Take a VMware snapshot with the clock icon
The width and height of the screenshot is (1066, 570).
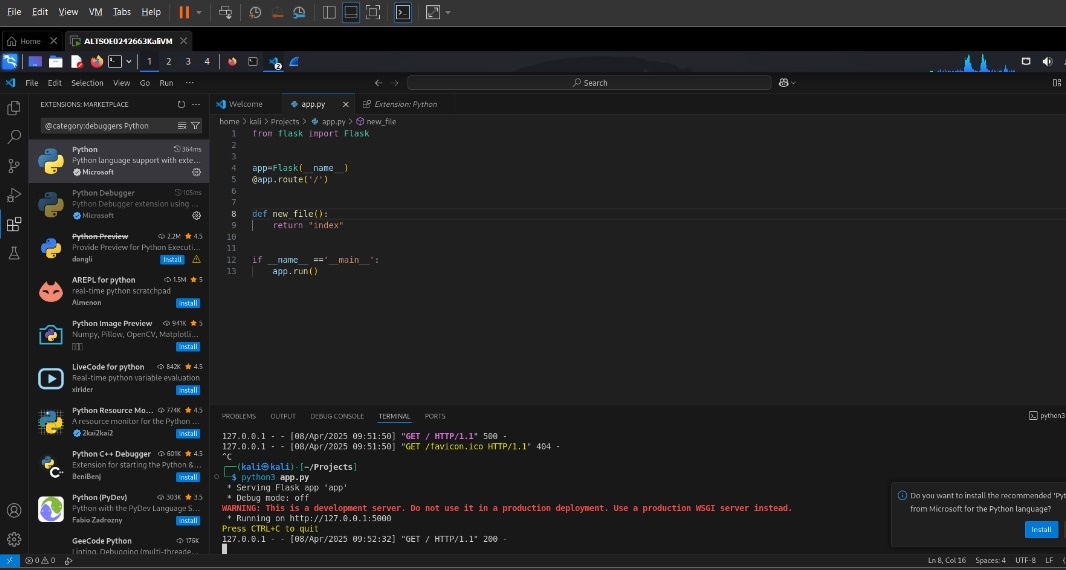[255, 12]
